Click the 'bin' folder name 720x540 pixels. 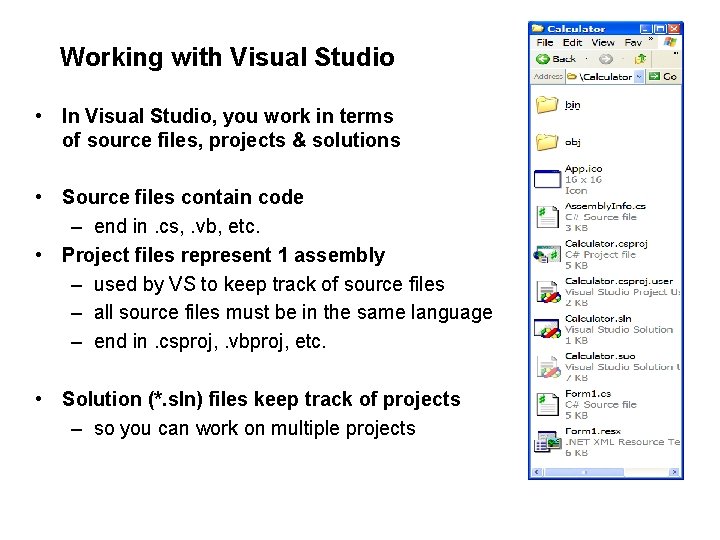(572, 105)
